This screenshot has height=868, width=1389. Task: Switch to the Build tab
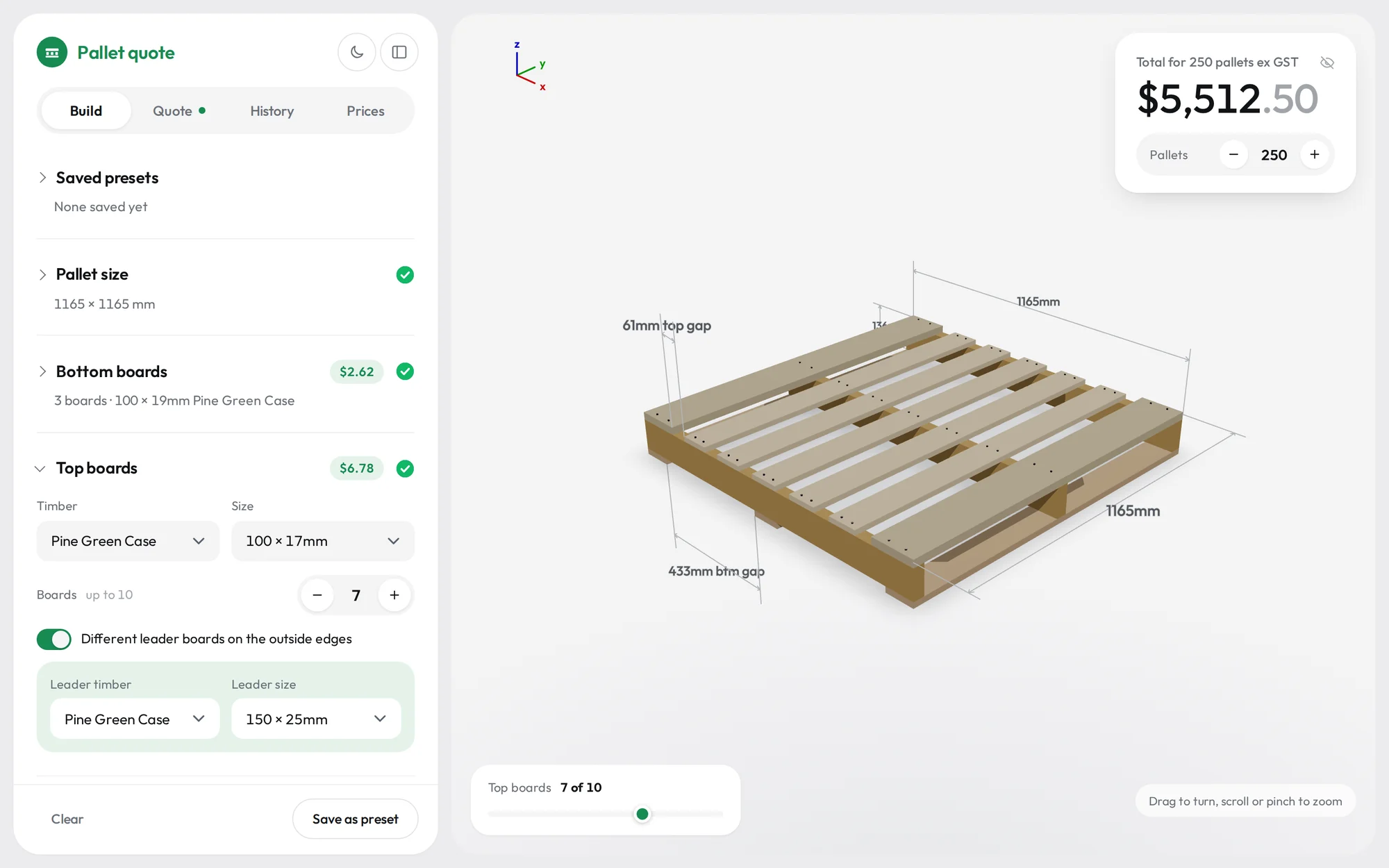tap(86, 111)
